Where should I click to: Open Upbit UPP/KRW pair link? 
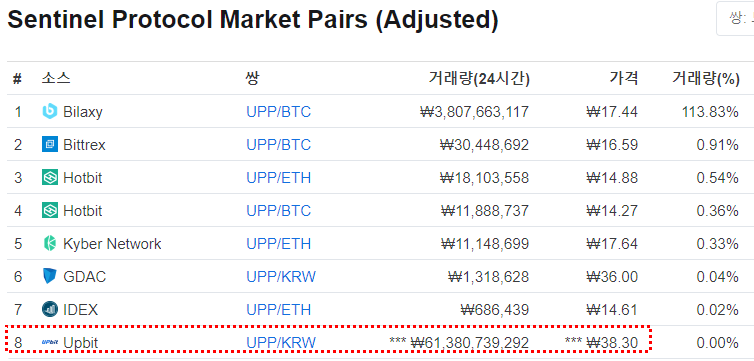point(281,343)
